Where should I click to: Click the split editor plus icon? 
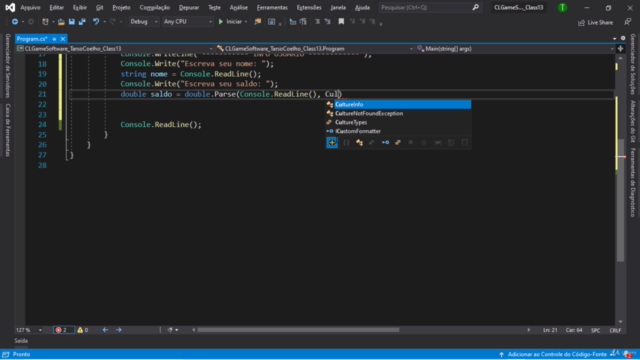coord(620,49)
